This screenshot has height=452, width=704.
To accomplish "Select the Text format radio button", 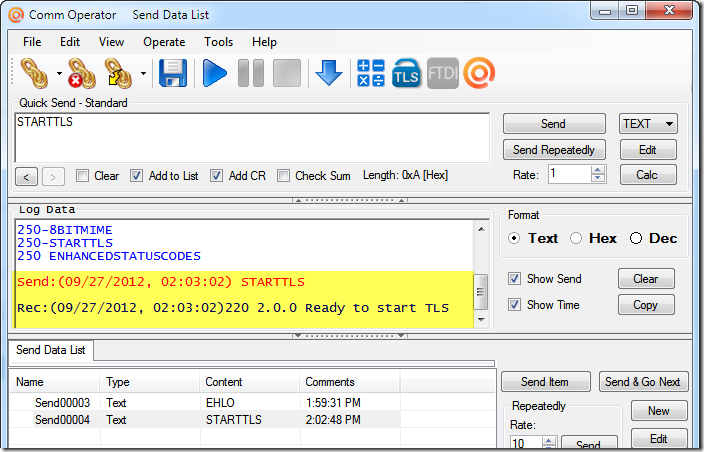I will coord(515,238).
